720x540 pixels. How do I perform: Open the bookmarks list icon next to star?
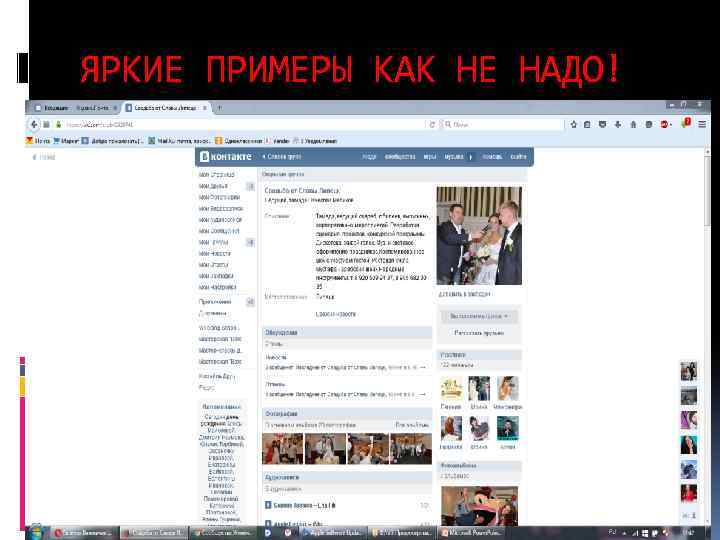pyautogui.click(x=587, y=124)
